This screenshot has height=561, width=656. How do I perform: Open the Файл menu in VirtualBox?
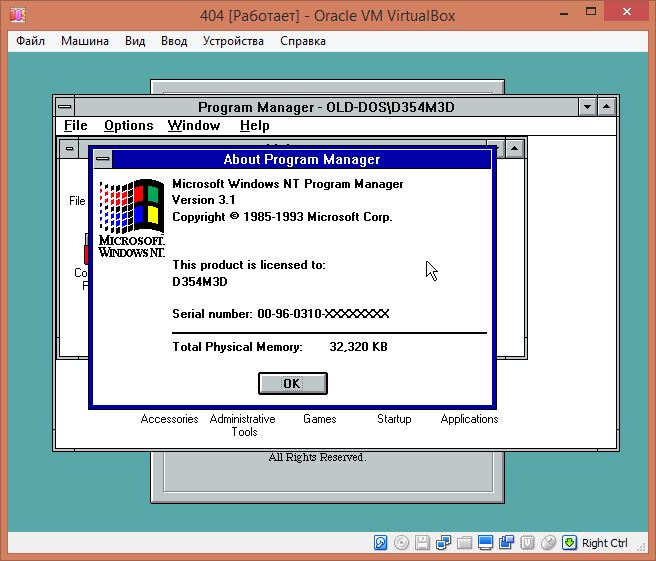tap(30, 41)
